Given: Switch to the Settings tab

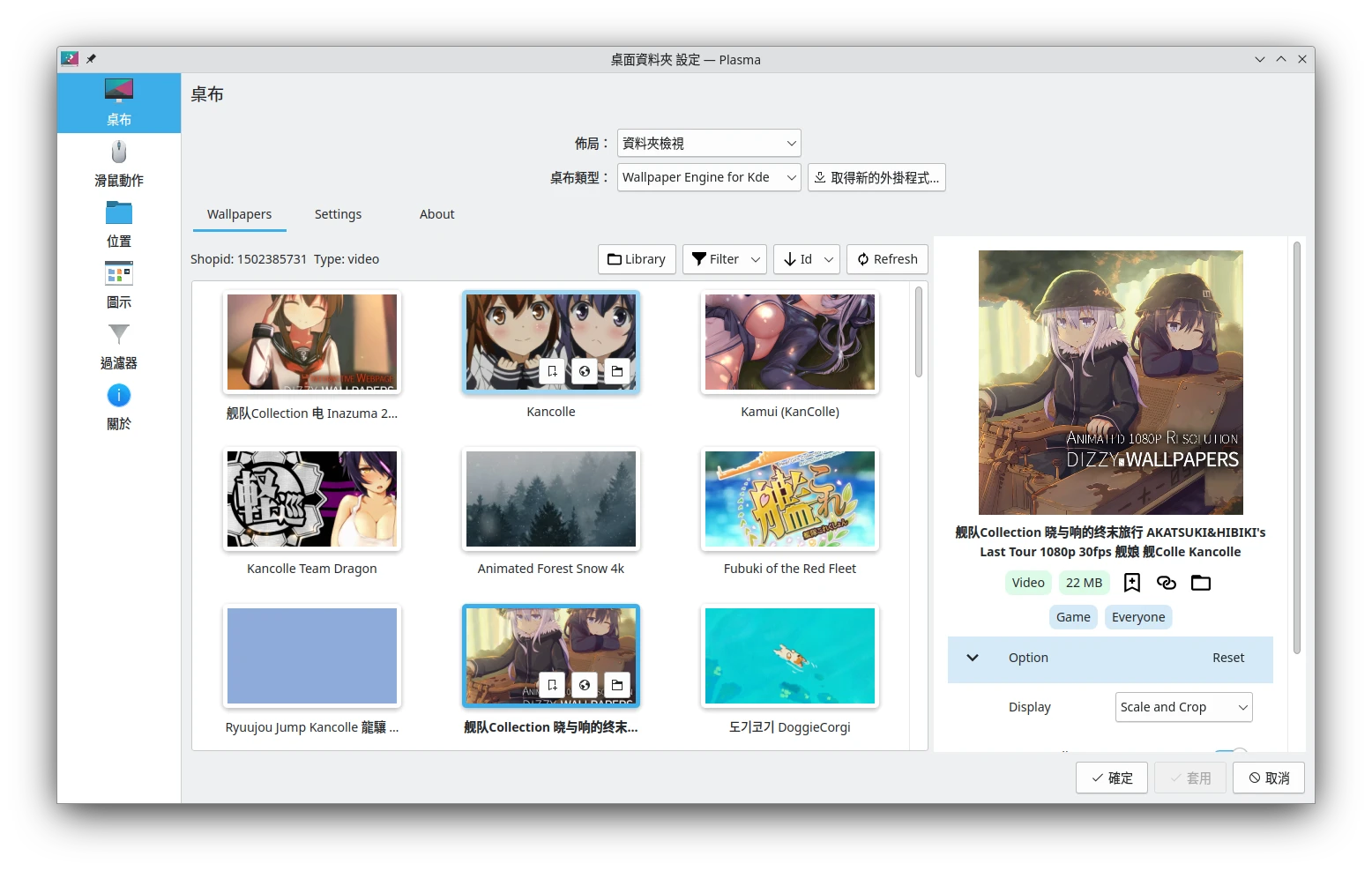Looking at the screenshot, I should pos(338,214).
